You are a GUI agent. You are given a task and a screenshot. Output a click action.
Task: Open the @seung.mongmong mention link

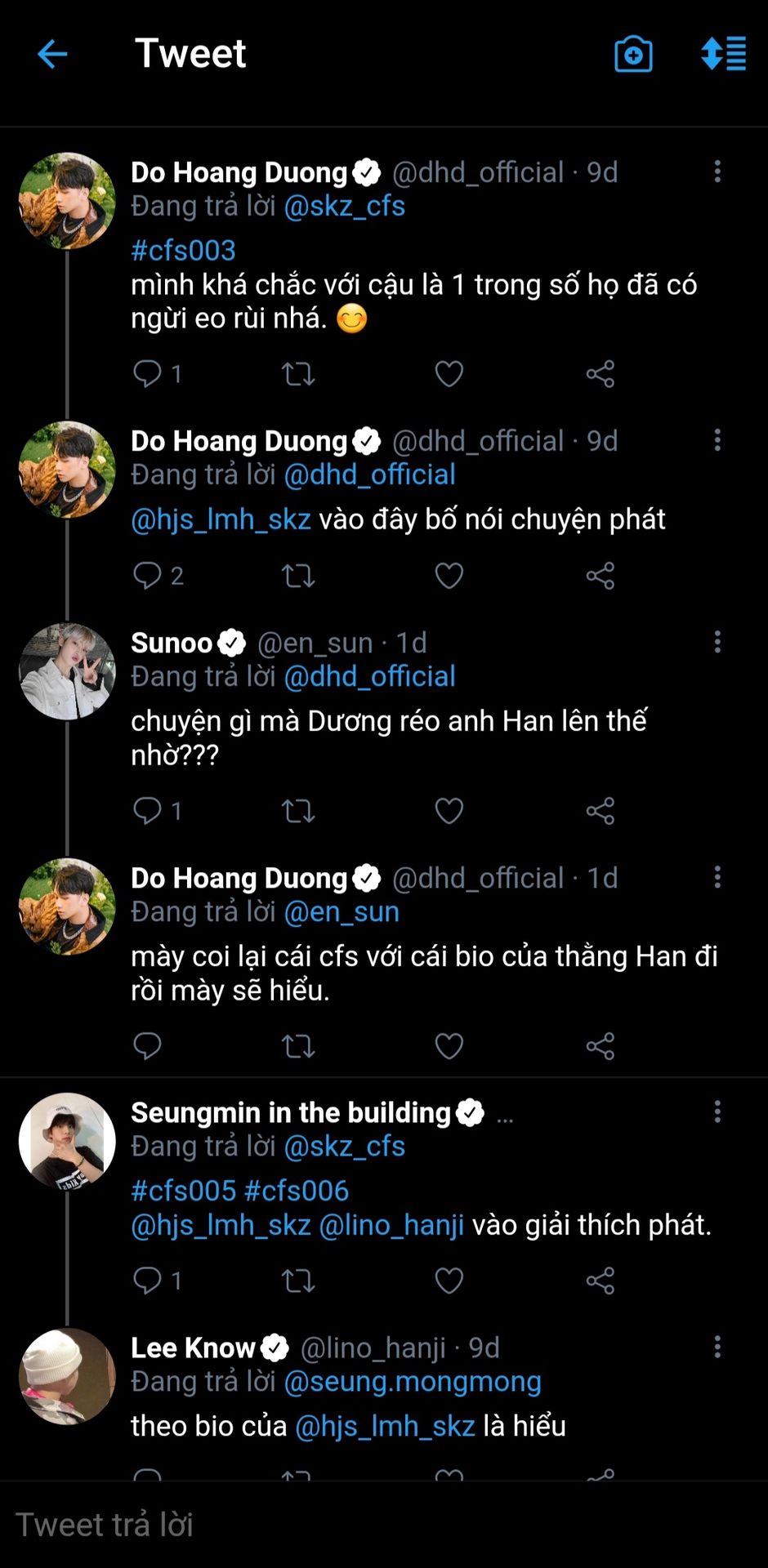pos(413,1381)
